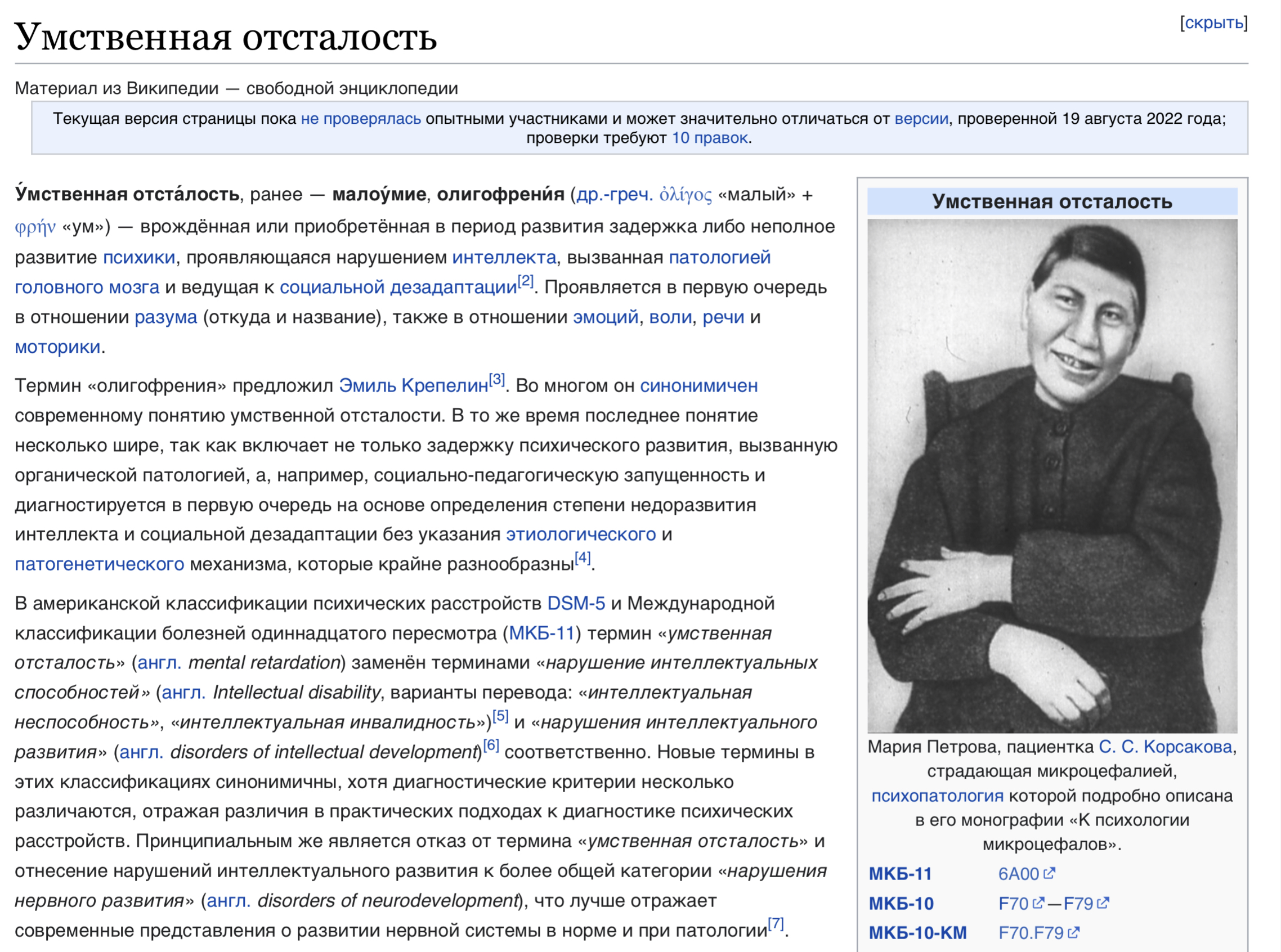Image resolution: width=1281 pixels, height=952 pixels.
Task: Open the МКБ-10-КМ infobox label link
Action: pyautogui.click(x=917, y=932)
